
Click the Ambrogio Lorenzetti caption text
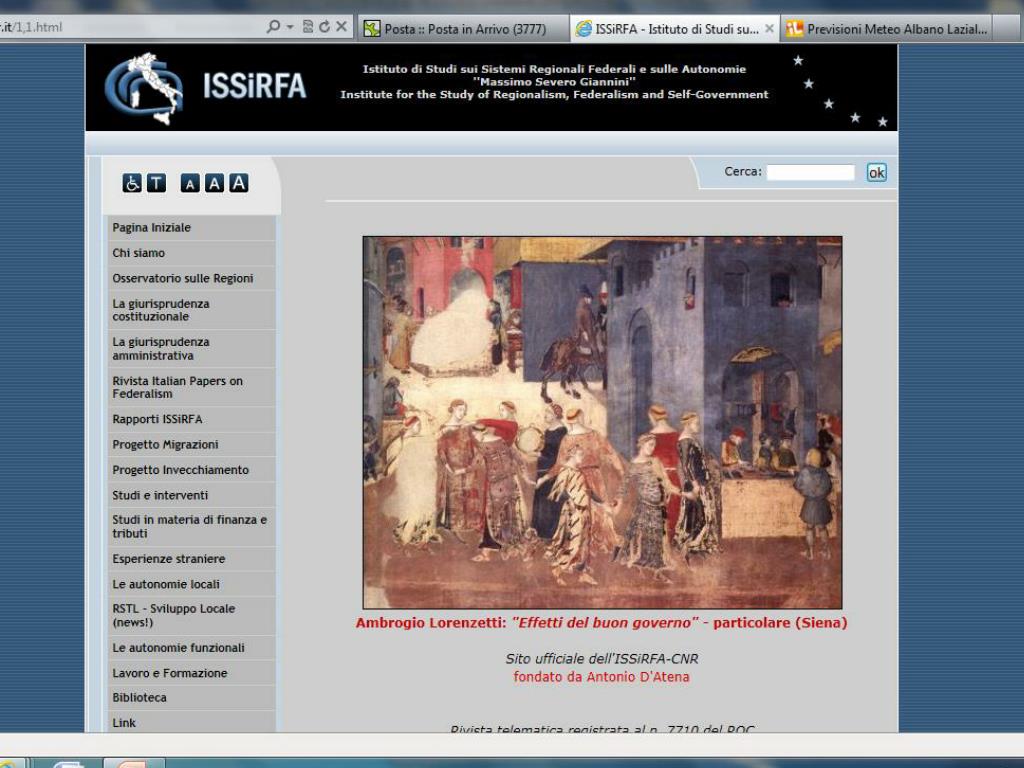pos(601,623)
